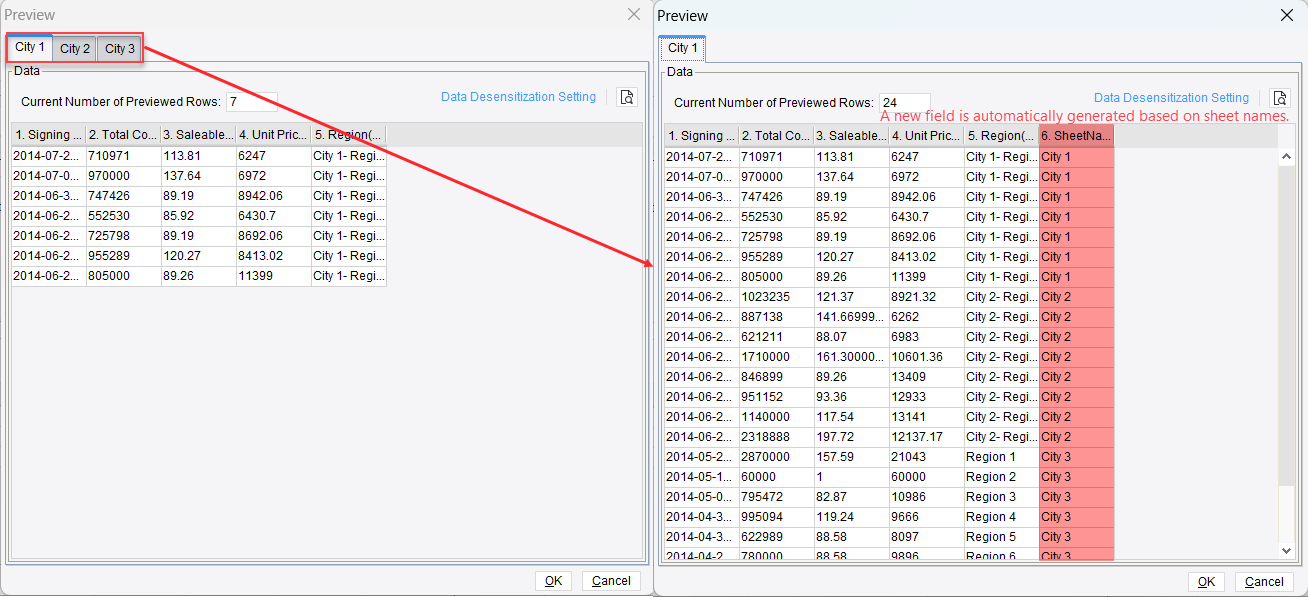
Task: Click cell 2318888 in right table
Action: (x=776, y=437)
